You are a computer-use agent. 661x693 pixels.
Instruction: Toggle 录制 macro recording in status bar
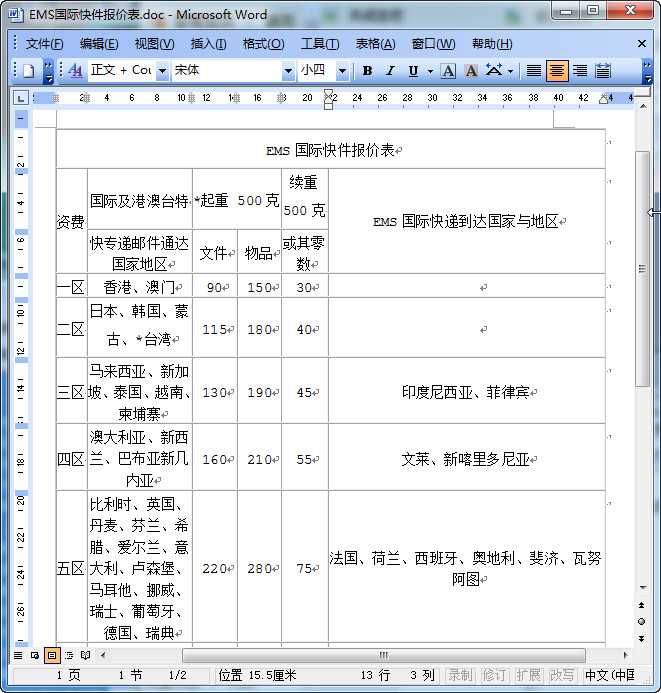click(x=460, y=675)
